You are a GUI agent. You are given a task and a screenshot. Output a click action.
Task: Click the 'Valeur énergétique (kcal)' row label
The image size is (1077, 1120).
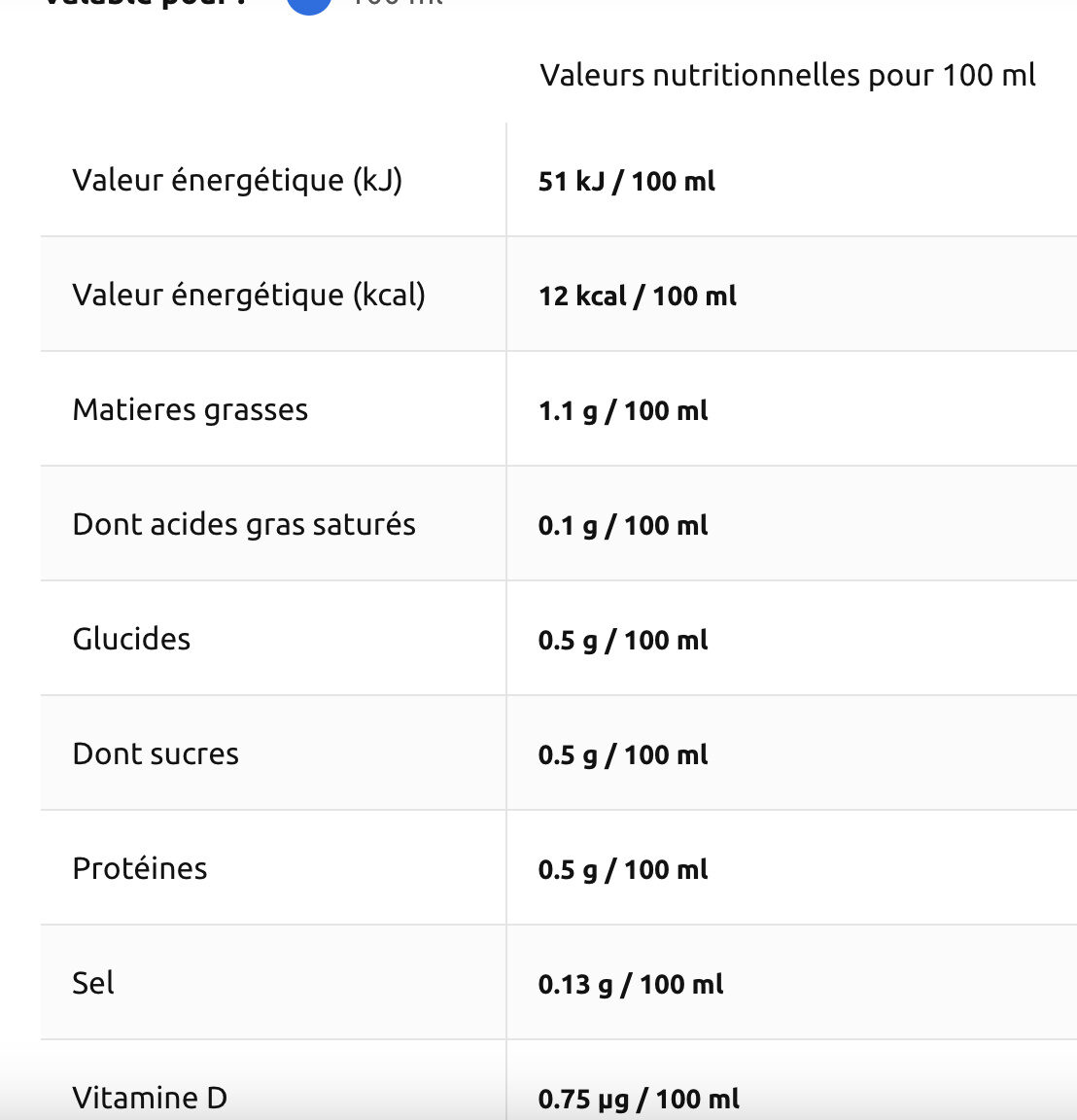(249, 296)
